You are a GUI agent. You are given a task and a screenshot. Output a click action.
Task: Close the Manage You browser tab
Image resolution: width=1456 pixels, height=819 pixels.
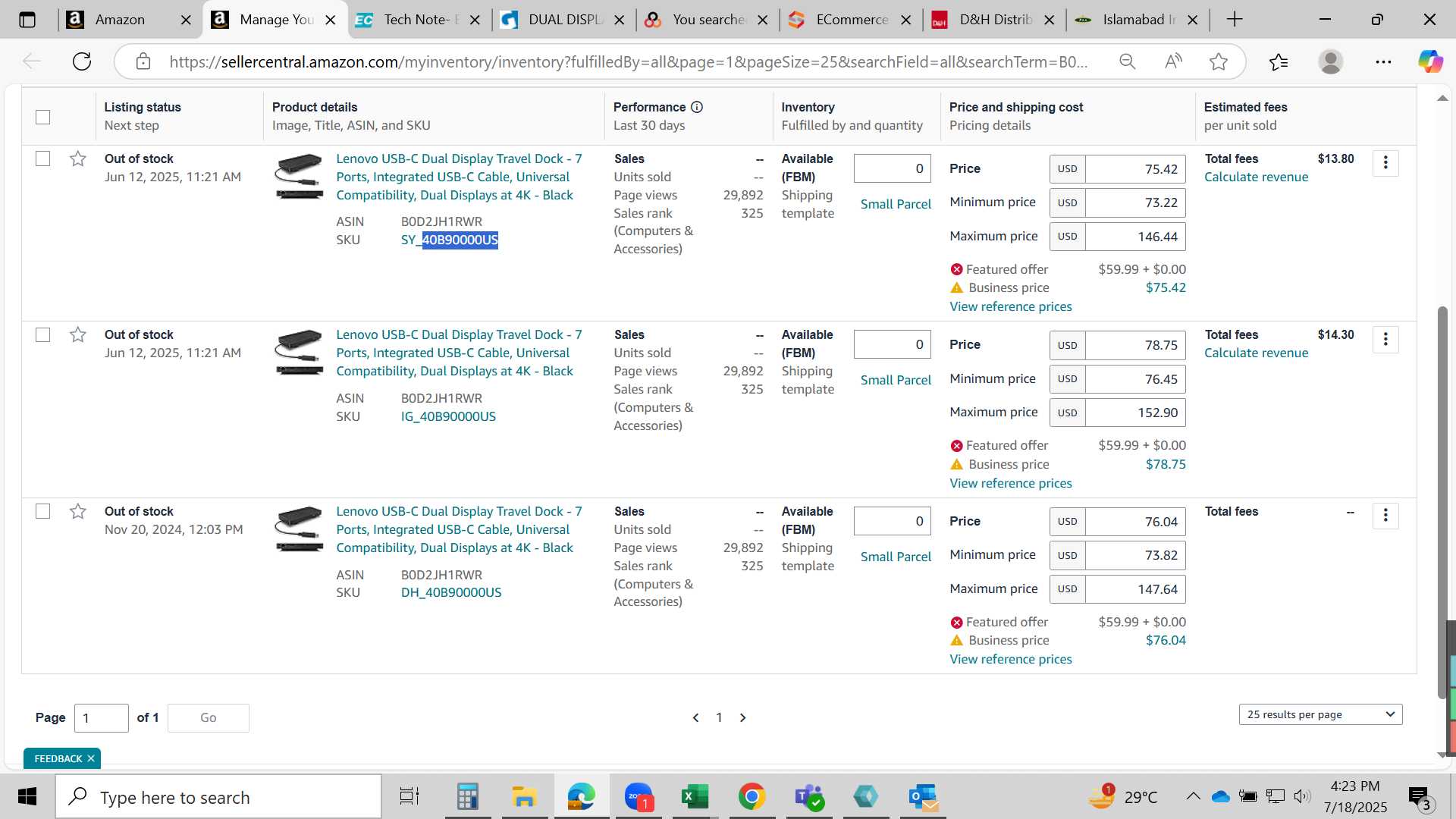[331, 20]
